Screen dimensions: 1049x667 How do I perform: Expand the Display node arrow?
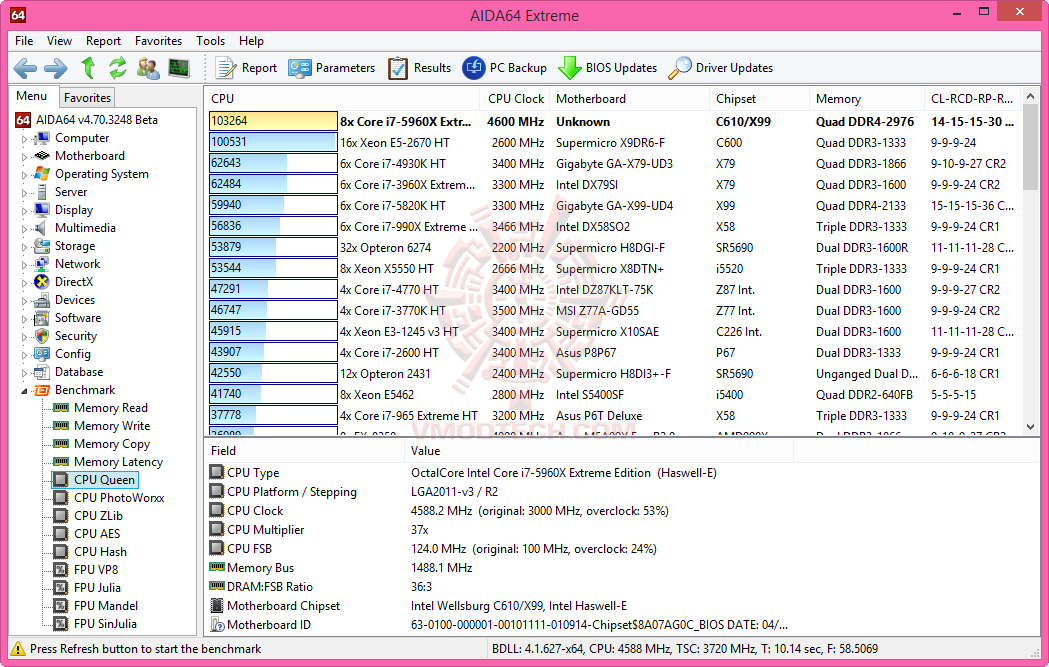(24, 211)
